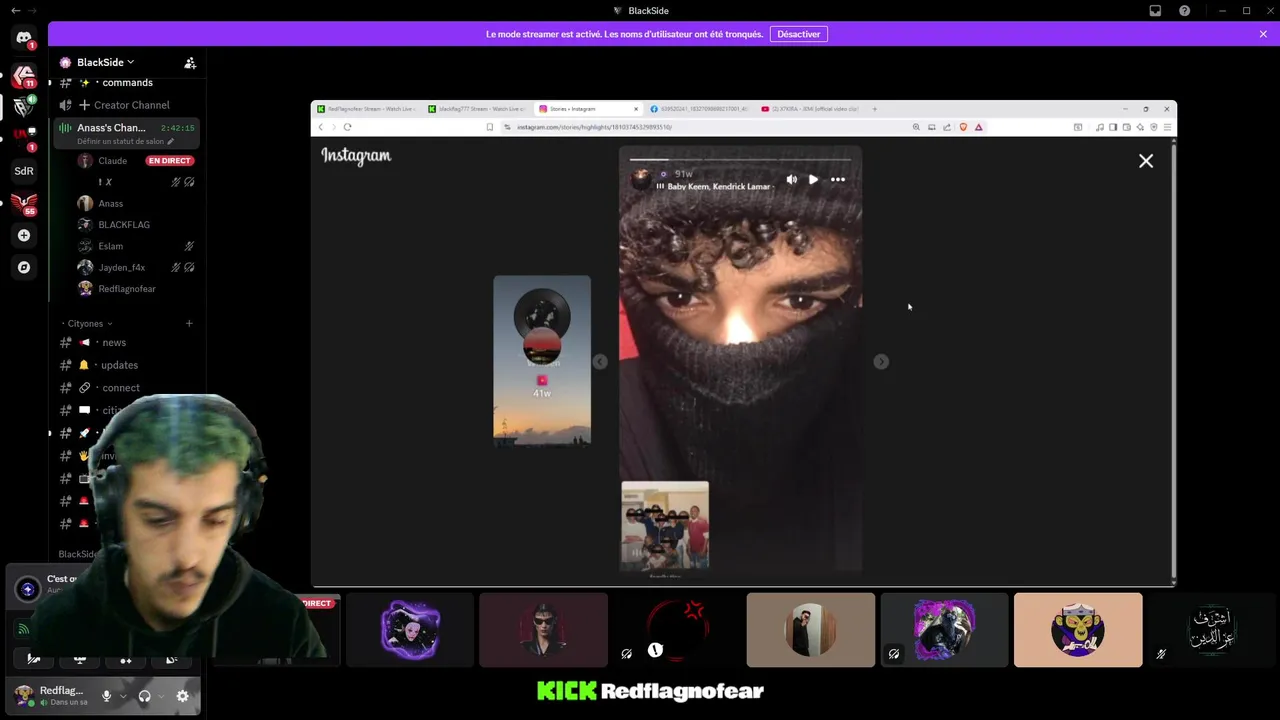Screen dimensions: 1280x720
Task: Open group photo highlight thumbnail
Action: [665, 526]
